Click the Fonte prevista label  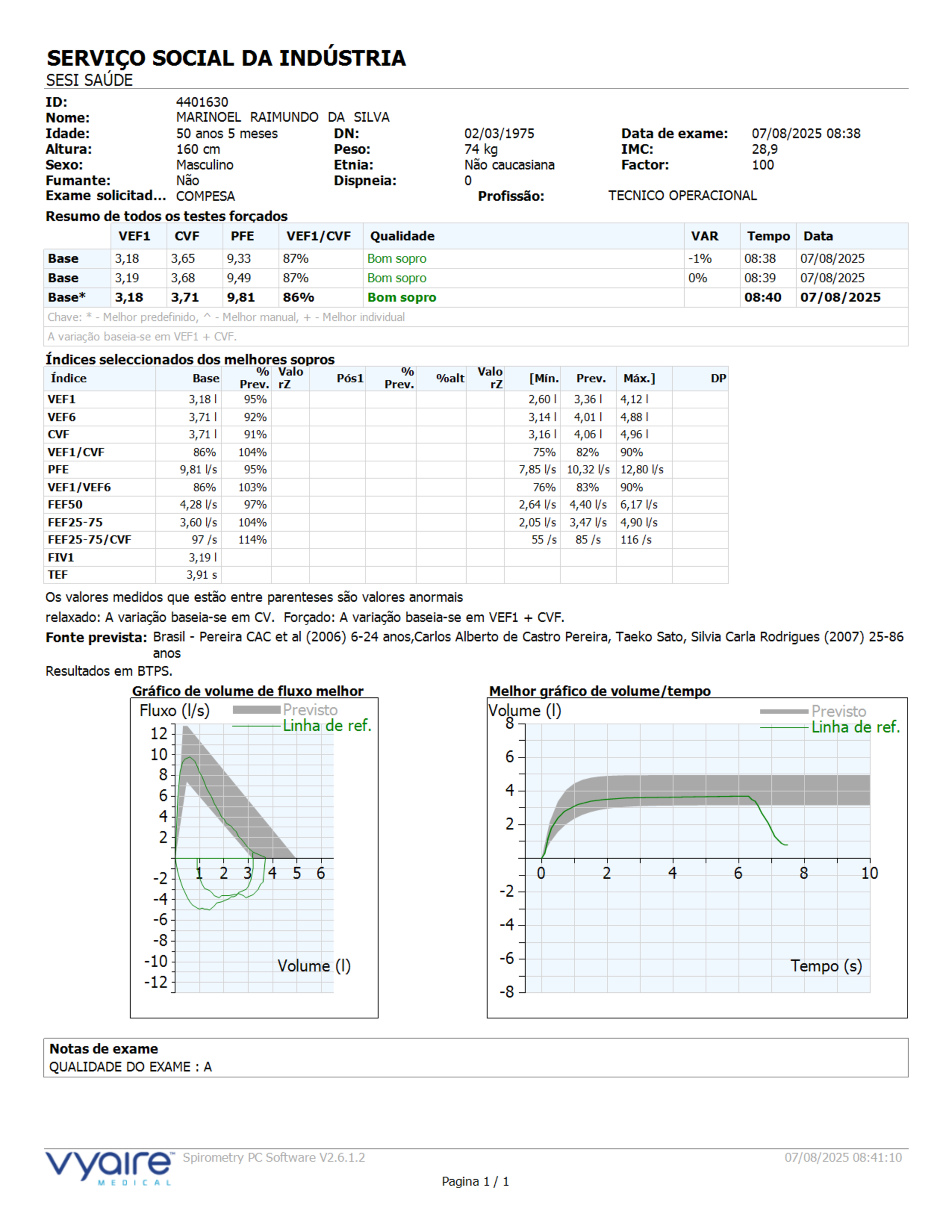(x=96, y=638)
